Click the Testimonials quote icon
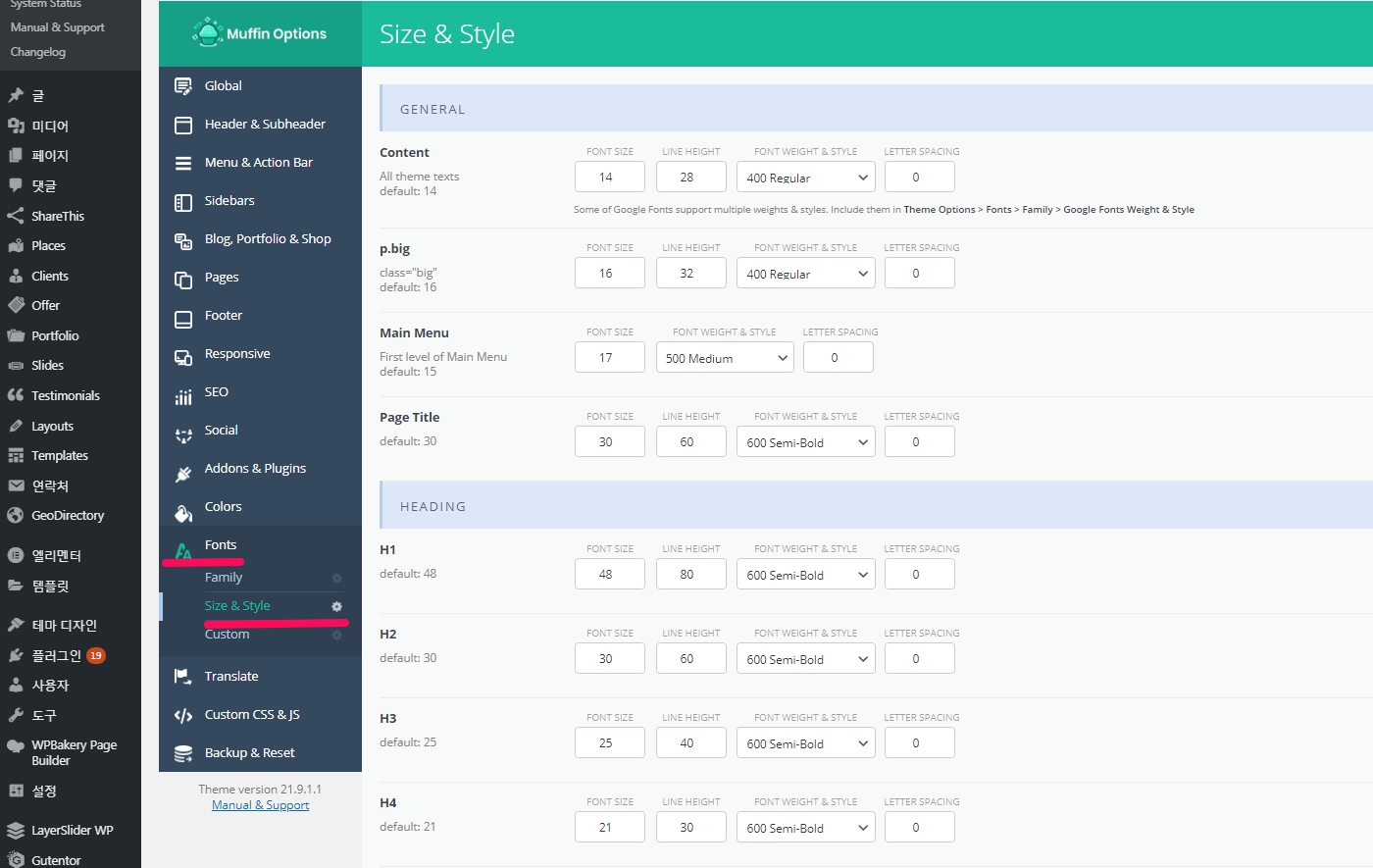The width and height of the screenshot is (1373, 868). click(16, 395)
